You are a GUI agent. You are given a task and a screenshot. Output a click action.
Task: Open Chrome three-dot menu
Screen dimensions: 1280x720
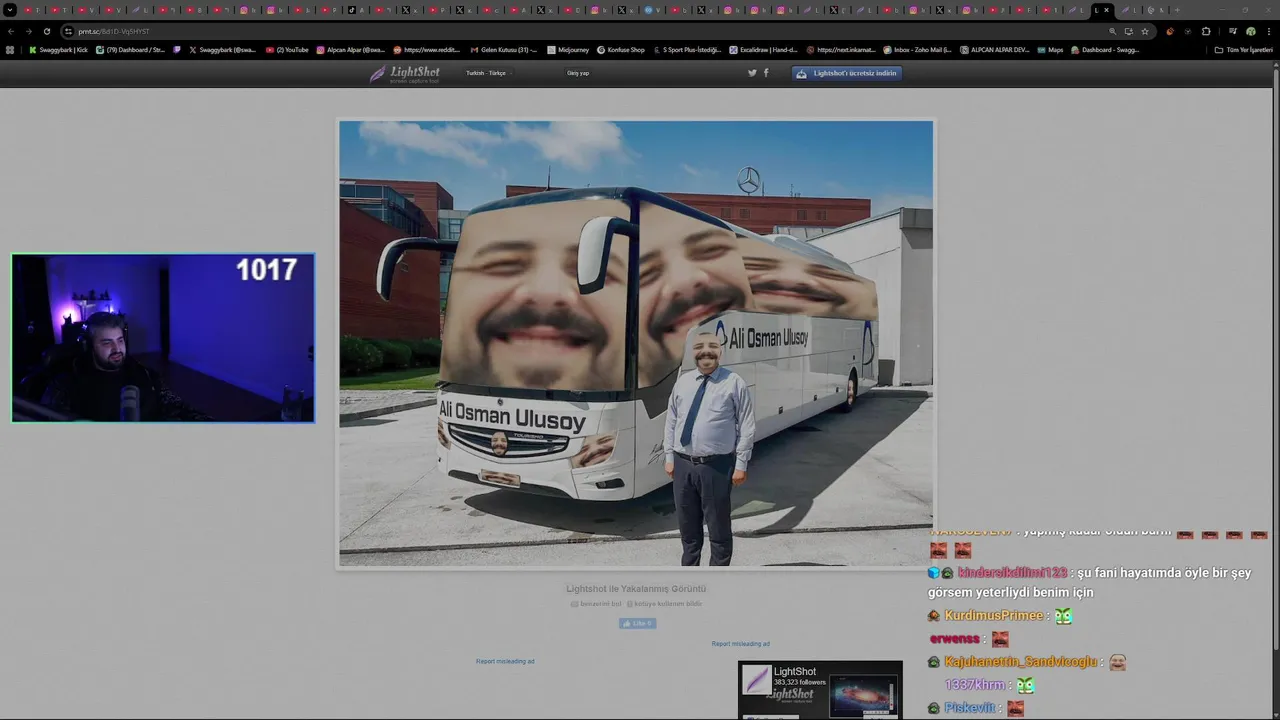1268,31
